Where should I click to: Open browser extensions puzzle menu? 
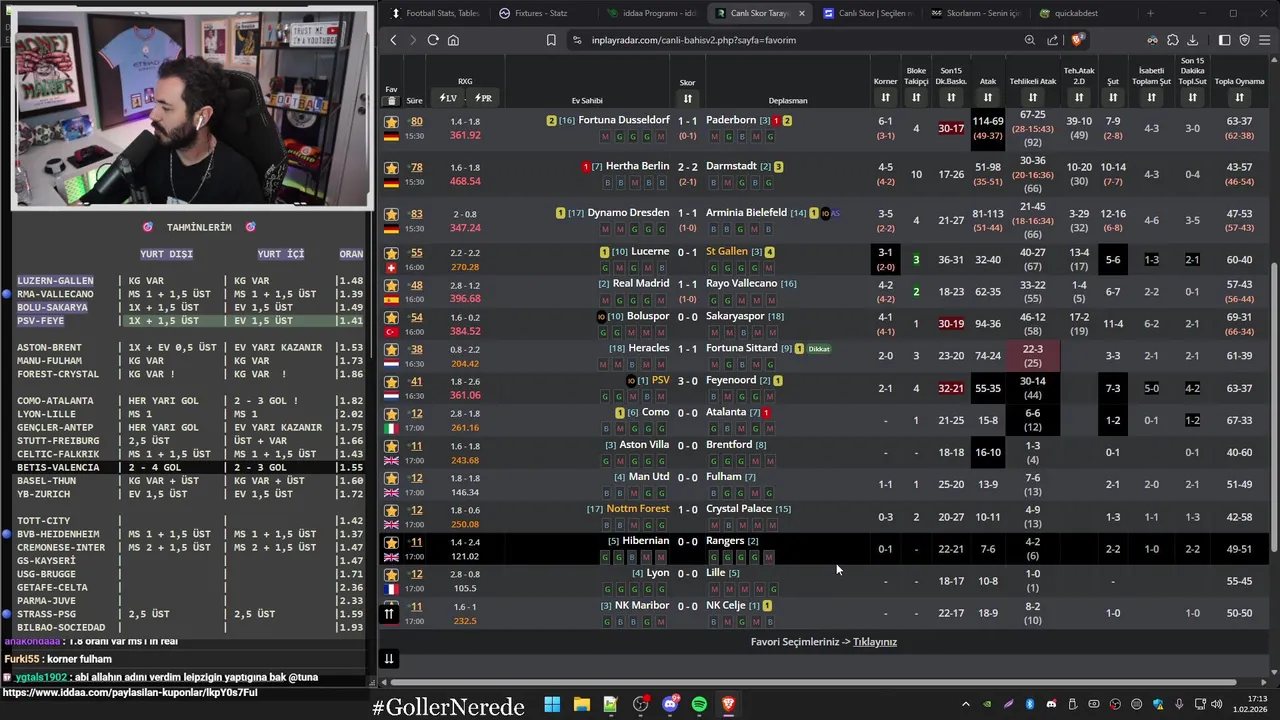[1173, 40]
